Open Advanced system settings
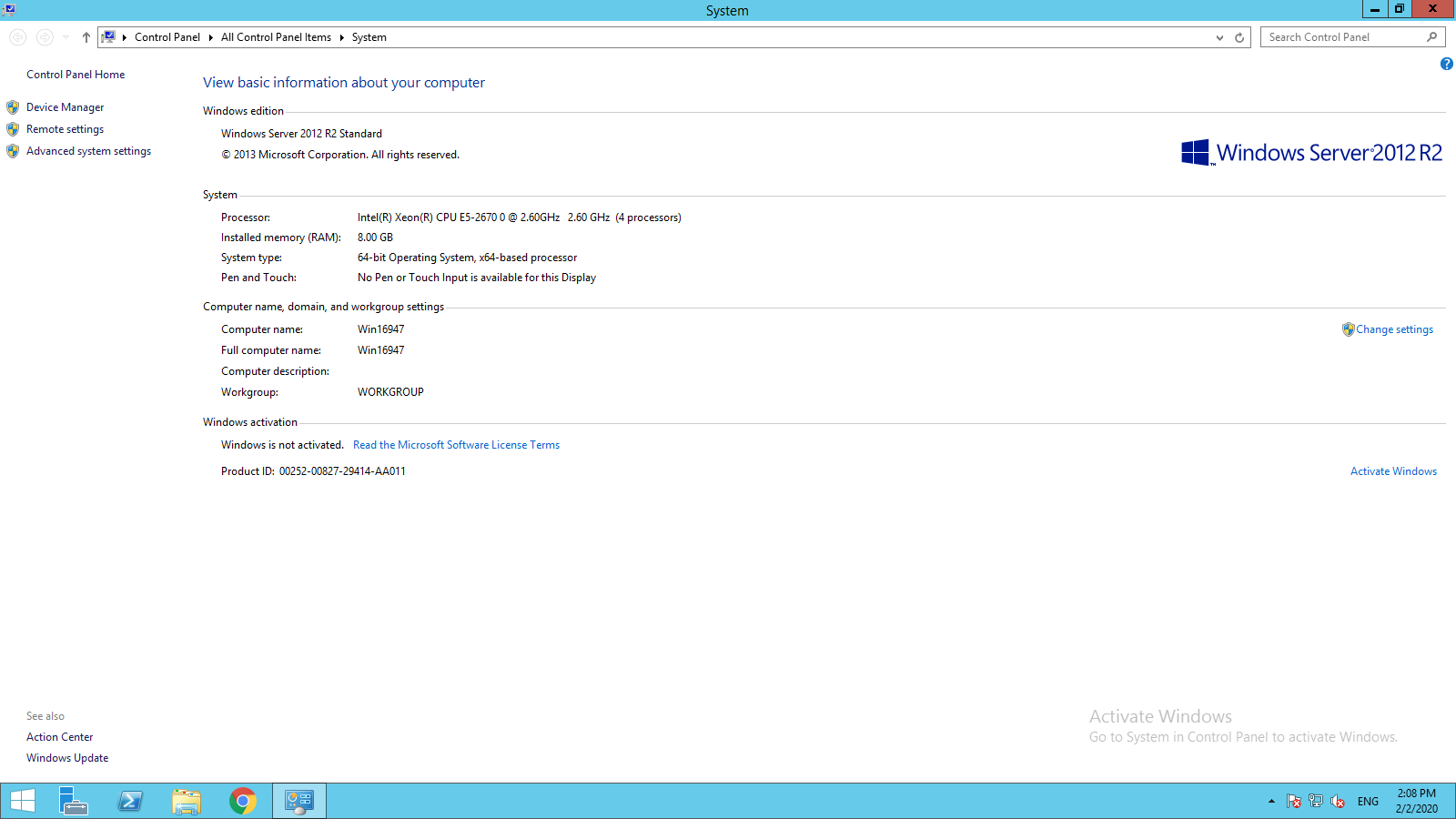 [88, 151]
